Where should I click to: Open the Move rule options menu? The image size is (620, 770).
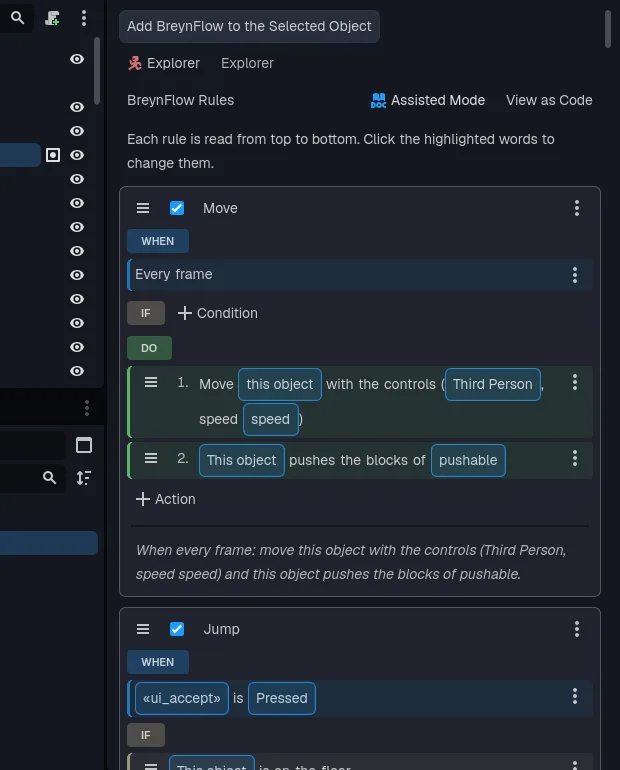coord(577,208)
